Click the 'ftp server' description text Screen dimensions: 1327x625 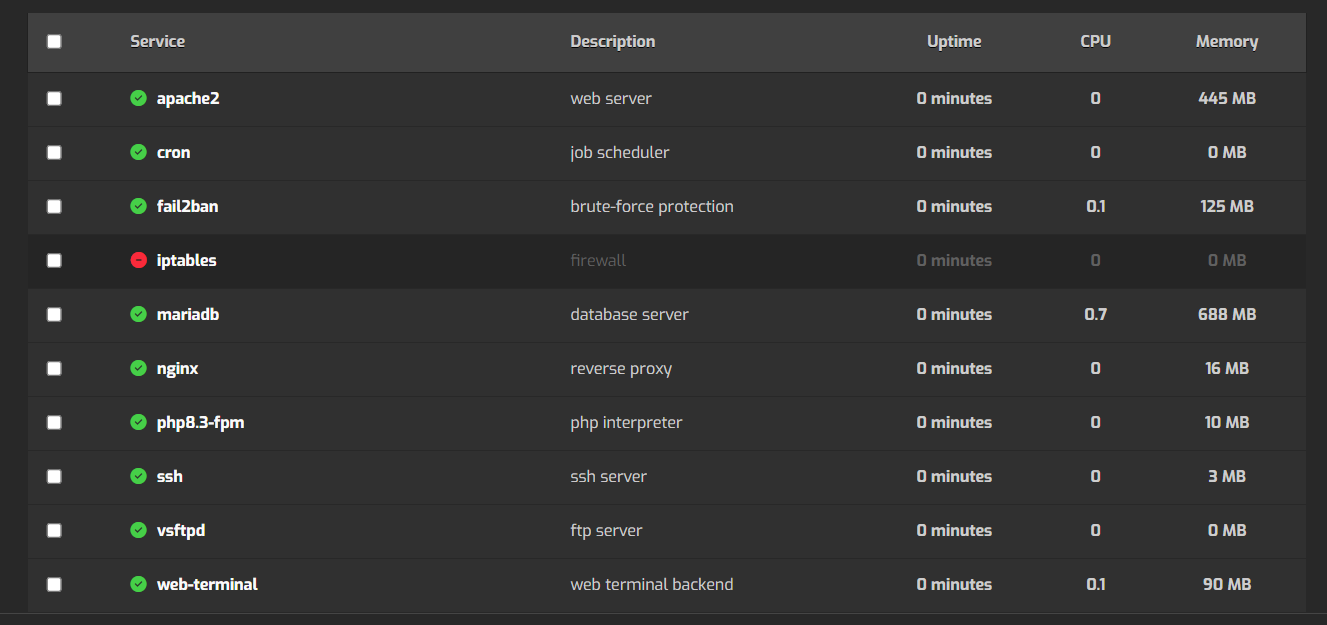click(607, 531)
